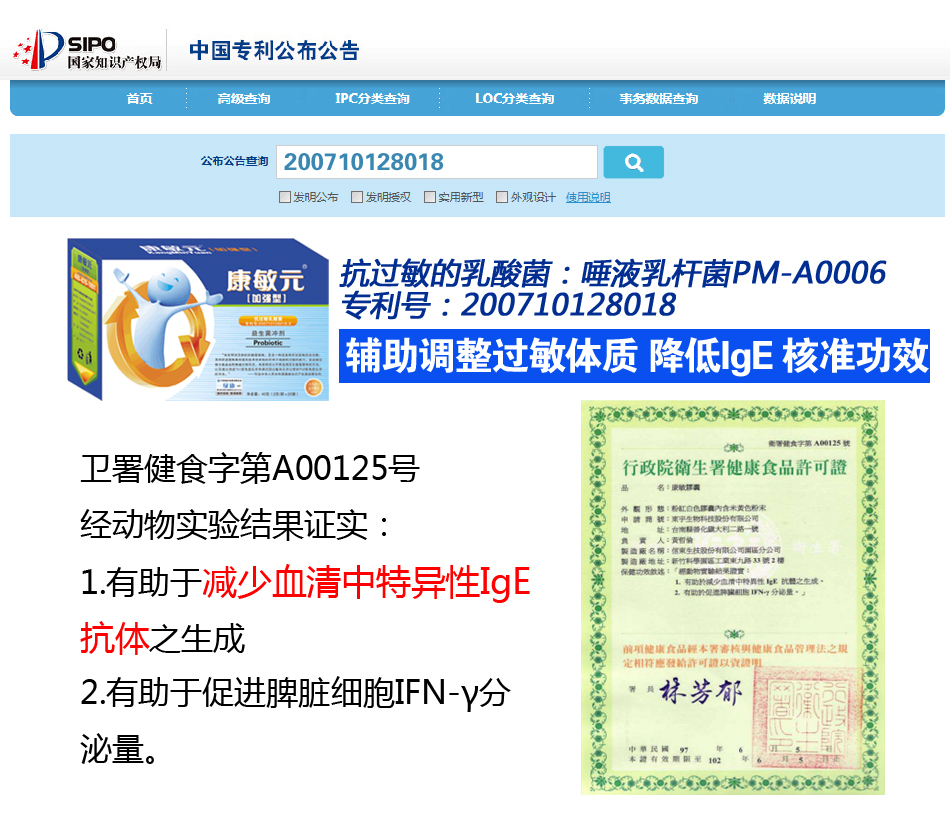The image size is (950, 823).
Task: Click the certificate title 行政院衛生署健康食品許可證
Action: tap(734, 468)
